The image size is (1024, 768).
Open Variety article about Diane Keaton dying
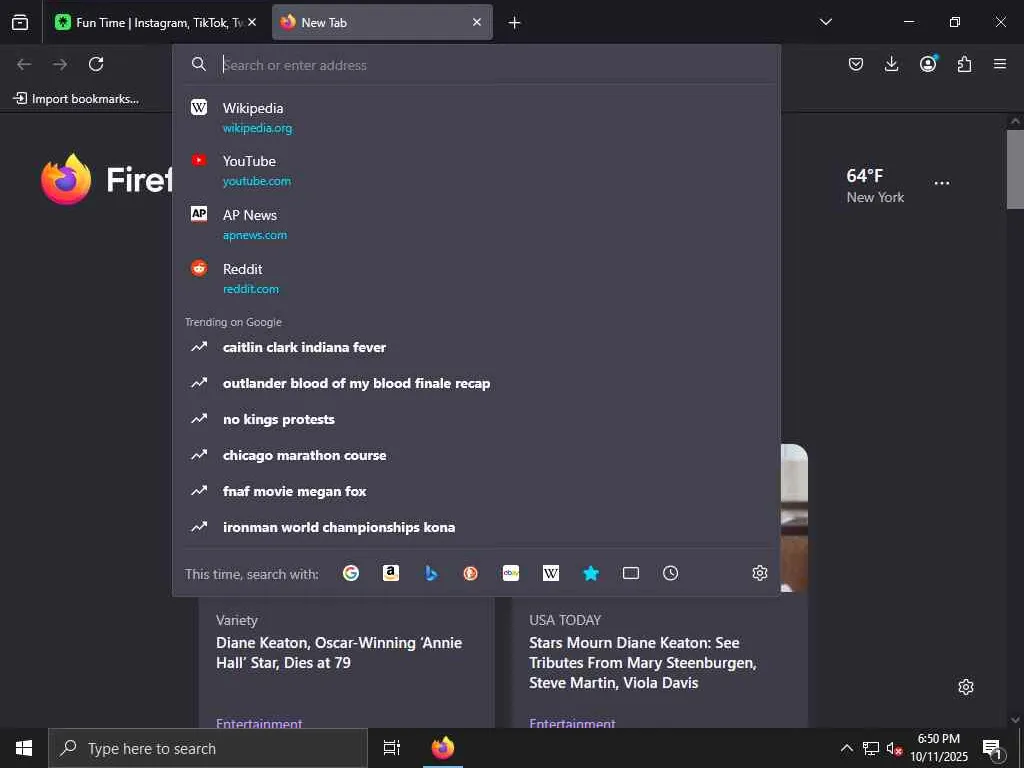pyautogui.click(x=339, y=652)
